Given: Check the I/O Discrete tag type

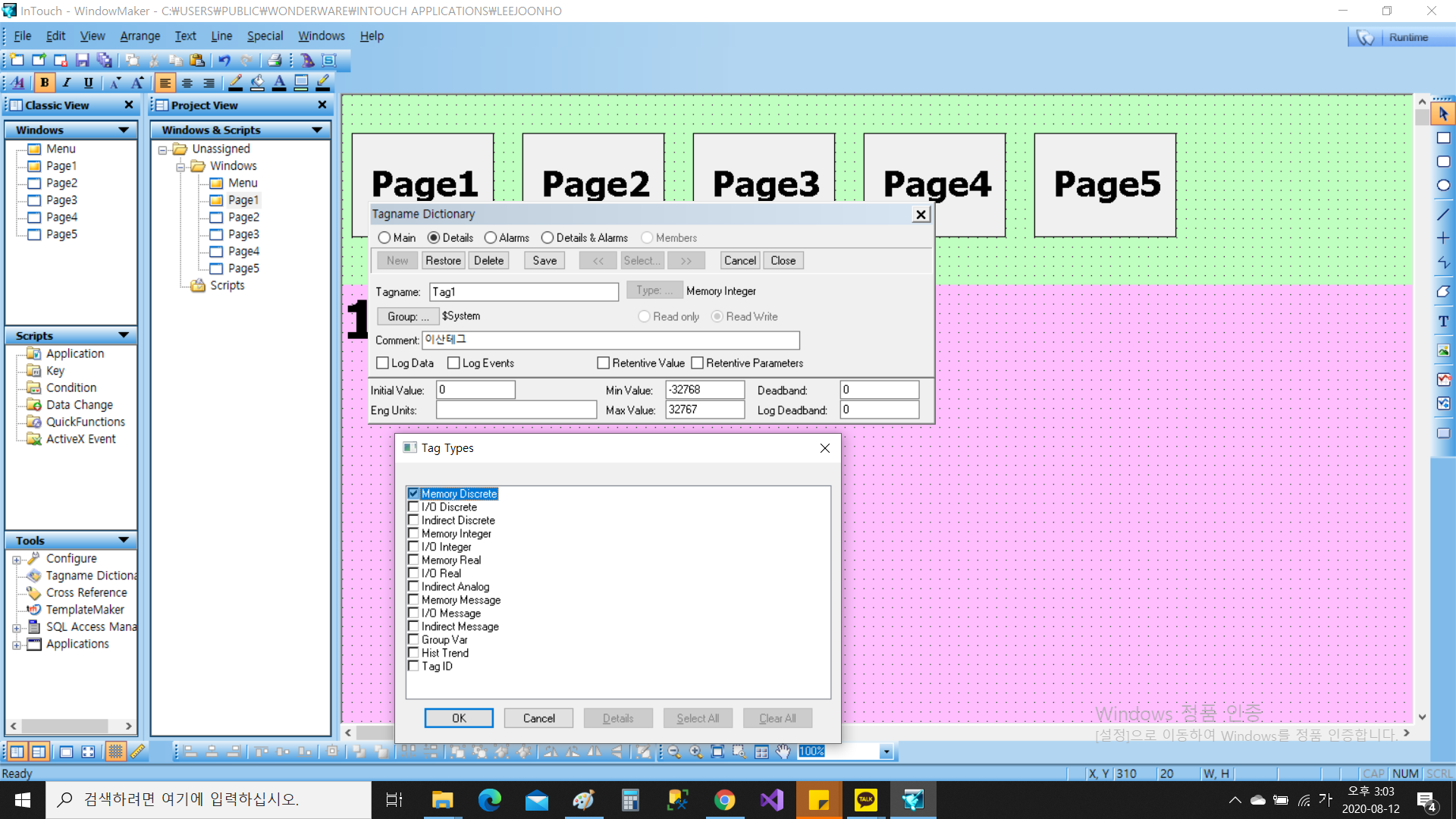Looking at the screenshot, I should 413,507.
